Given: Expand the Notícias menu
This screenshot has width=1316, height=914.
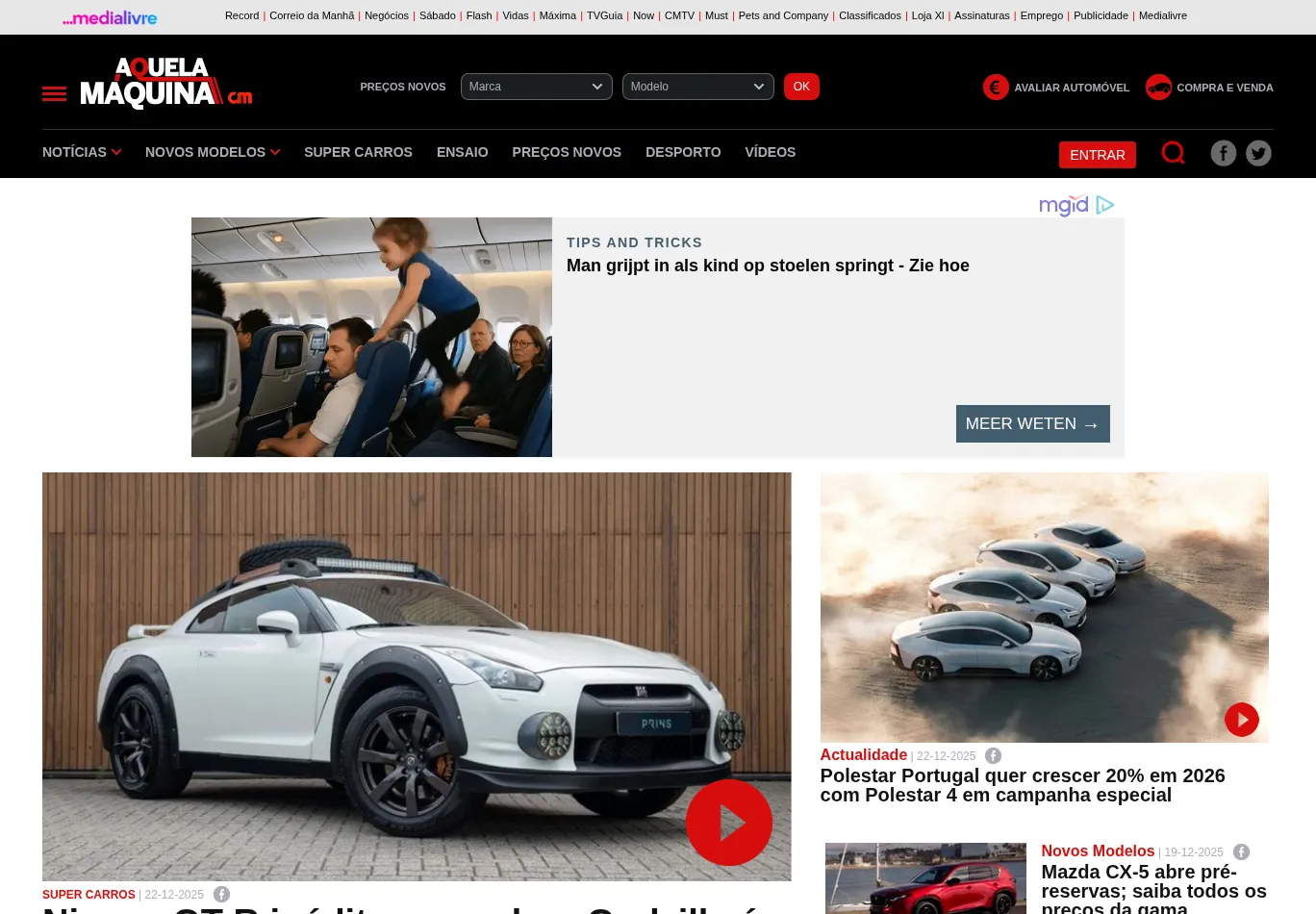Looking at the screenshot, I should [81, 152].
